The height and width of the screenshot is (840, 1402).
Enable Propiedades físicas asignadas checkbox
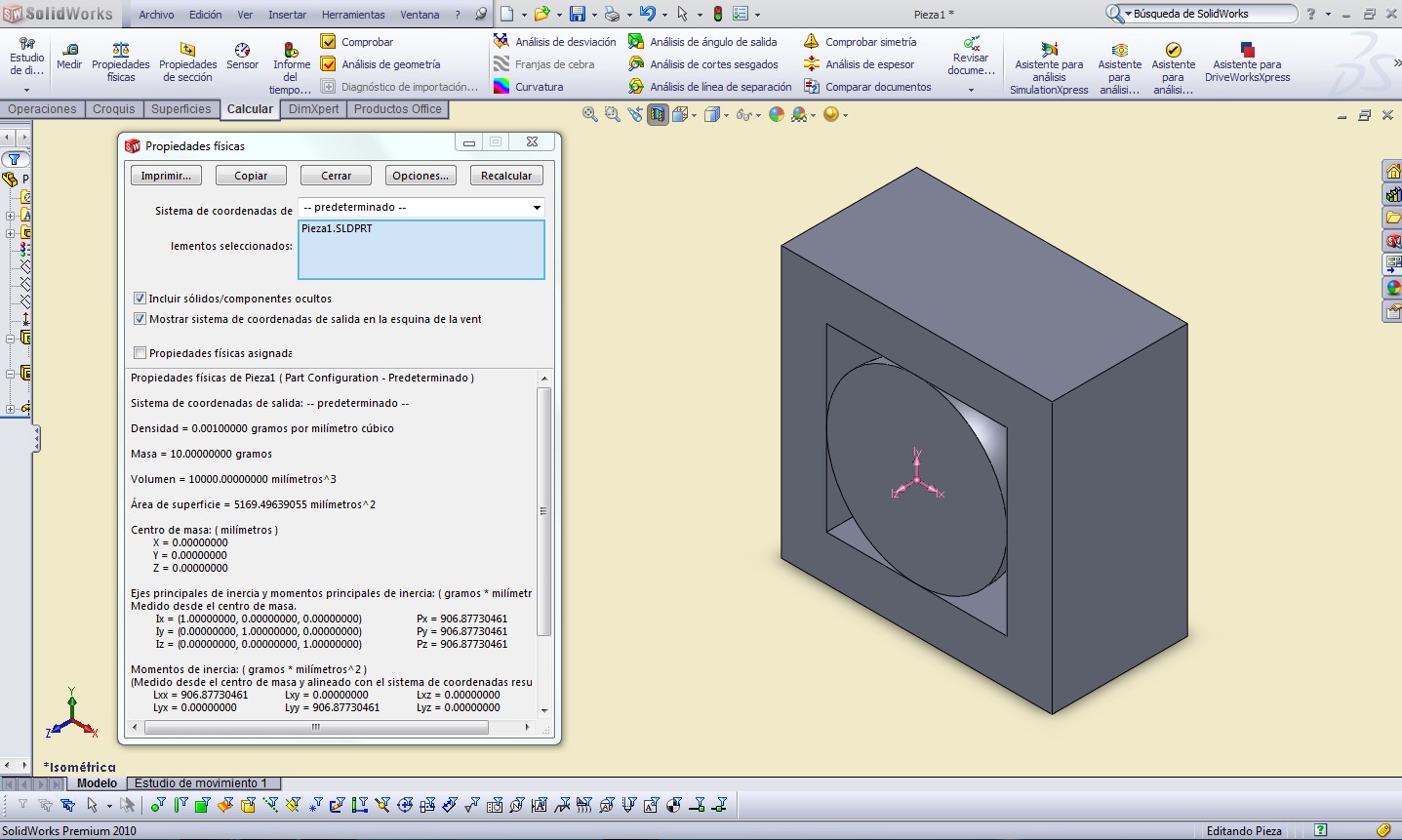[x=140, y=353]
